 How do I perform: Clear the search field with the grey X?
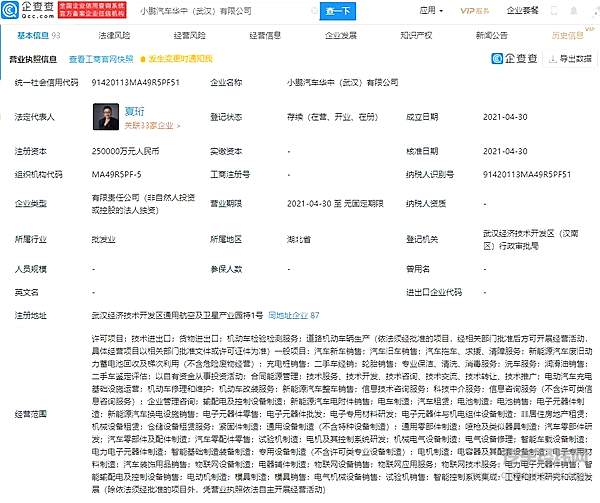click(314, 11)
